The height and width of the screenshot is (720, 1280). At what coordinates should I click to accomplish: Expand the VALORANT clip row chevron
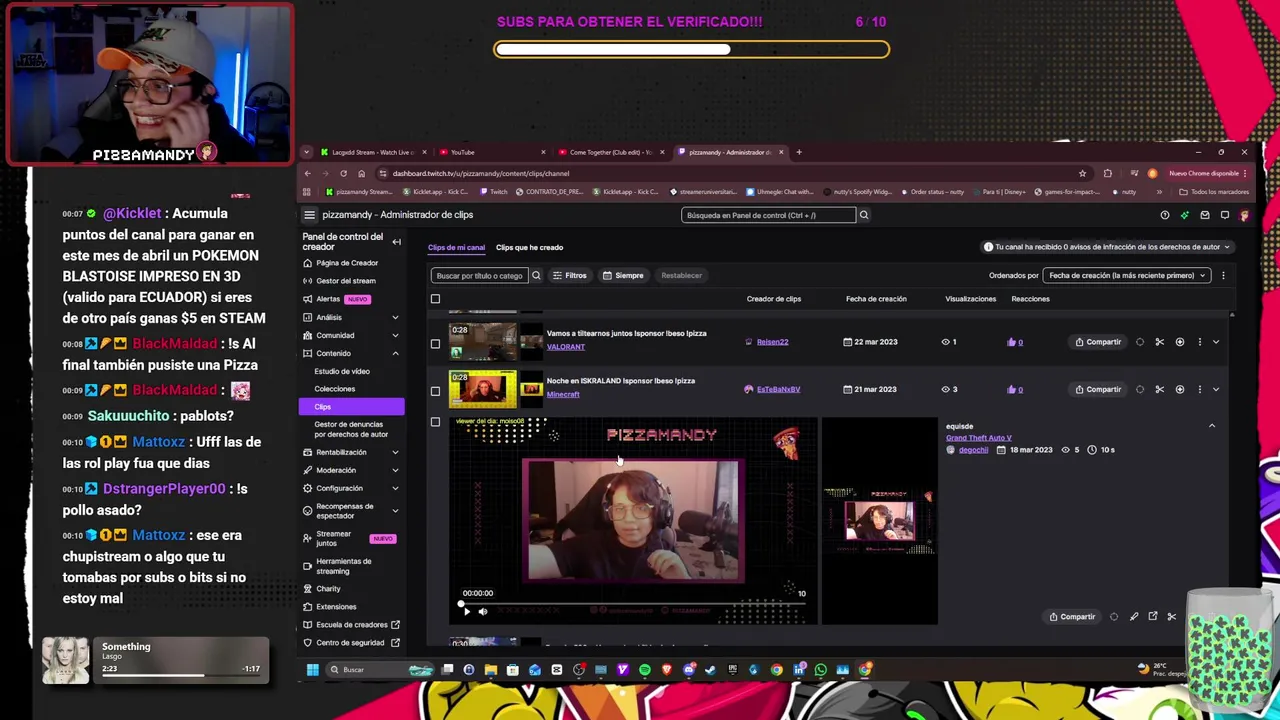[x=1216, y=342]
